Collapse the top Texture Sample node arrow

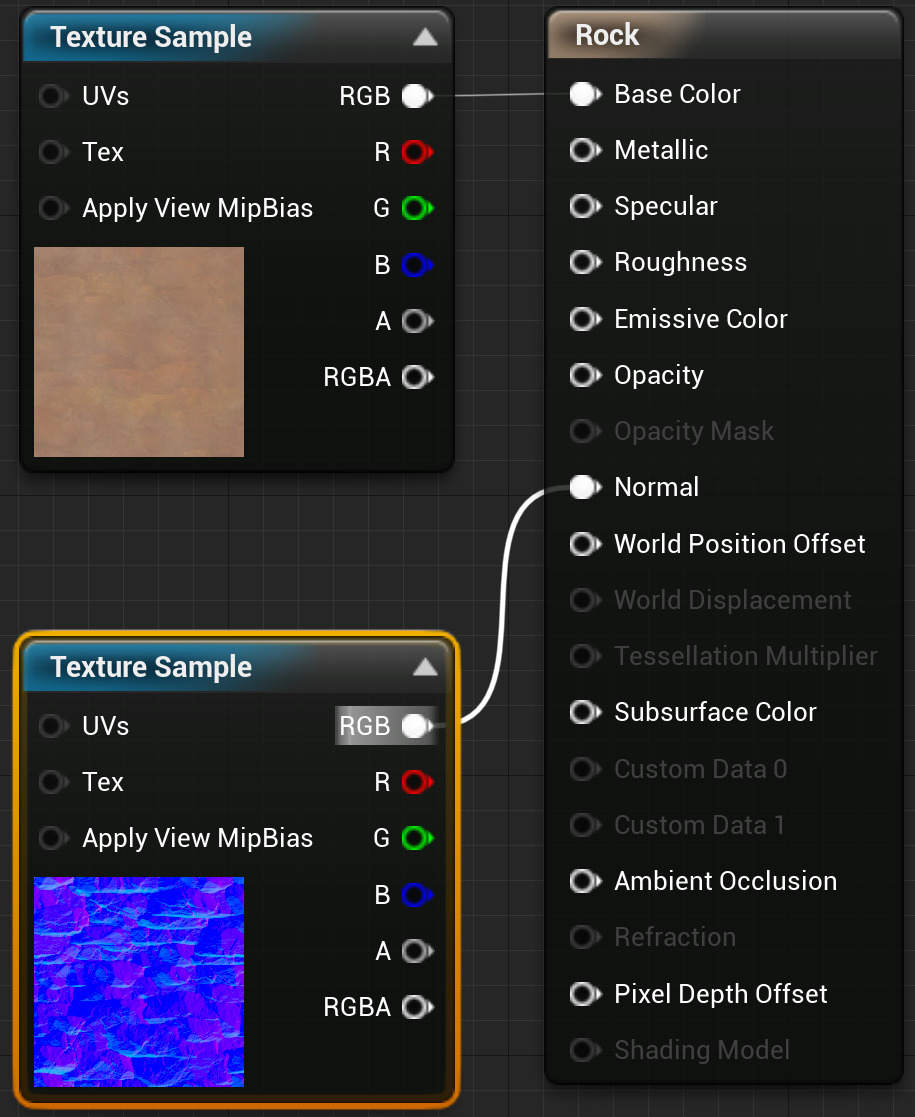point(425,37)
